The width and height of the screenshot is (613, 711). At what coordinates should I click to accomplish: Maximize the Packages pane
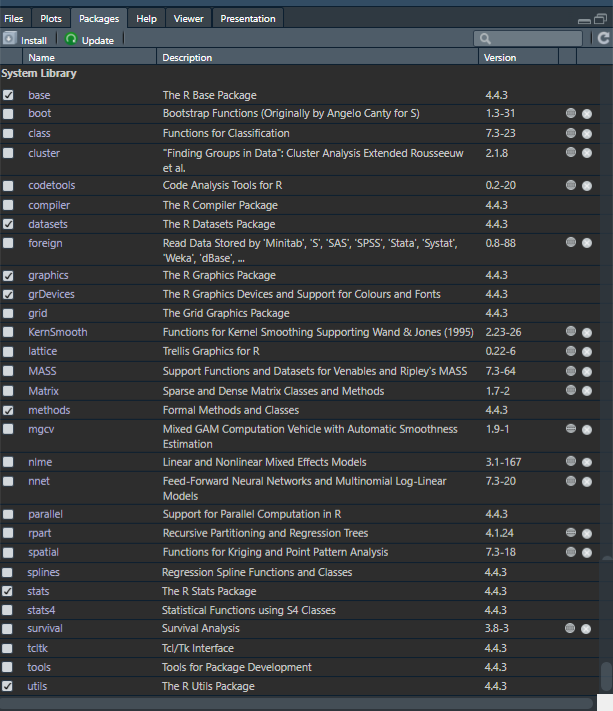click(x=601, y=19)
